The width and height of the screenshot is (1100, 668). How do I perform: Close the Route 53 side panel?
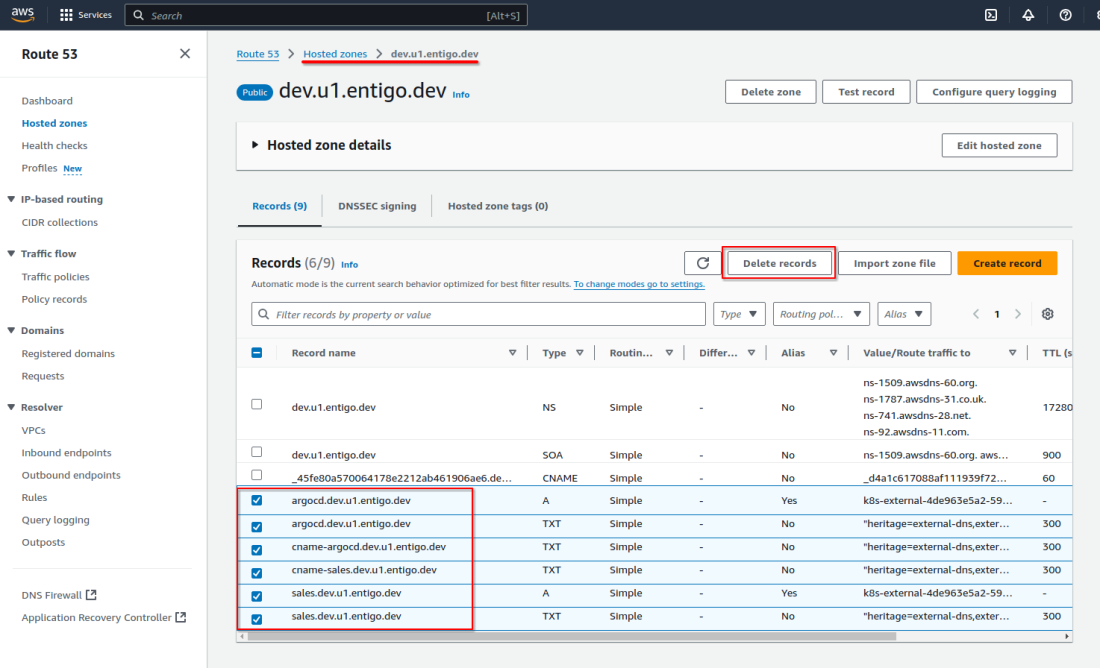(x=185, y=53)
